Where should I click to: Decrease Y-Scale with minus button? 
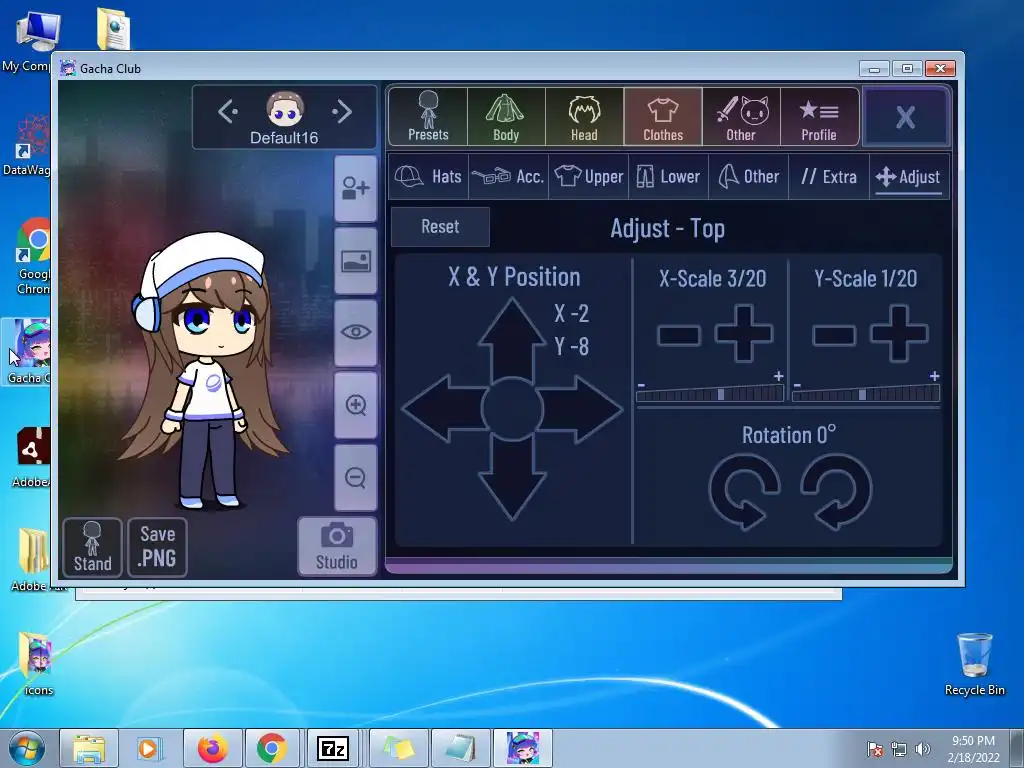pos(834,335)
